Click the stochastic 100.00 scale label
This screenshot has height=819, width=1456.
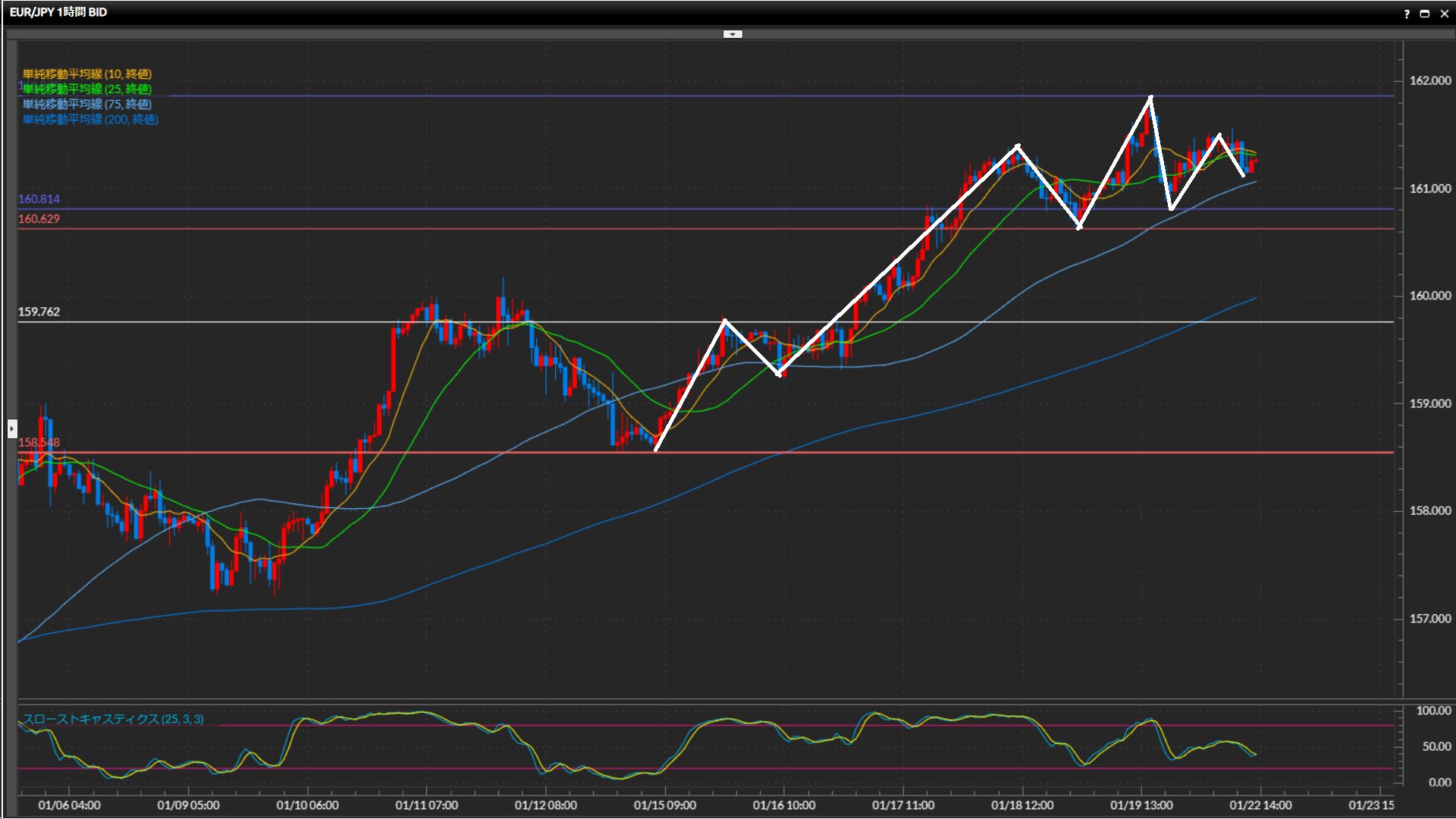point(1433,711)
